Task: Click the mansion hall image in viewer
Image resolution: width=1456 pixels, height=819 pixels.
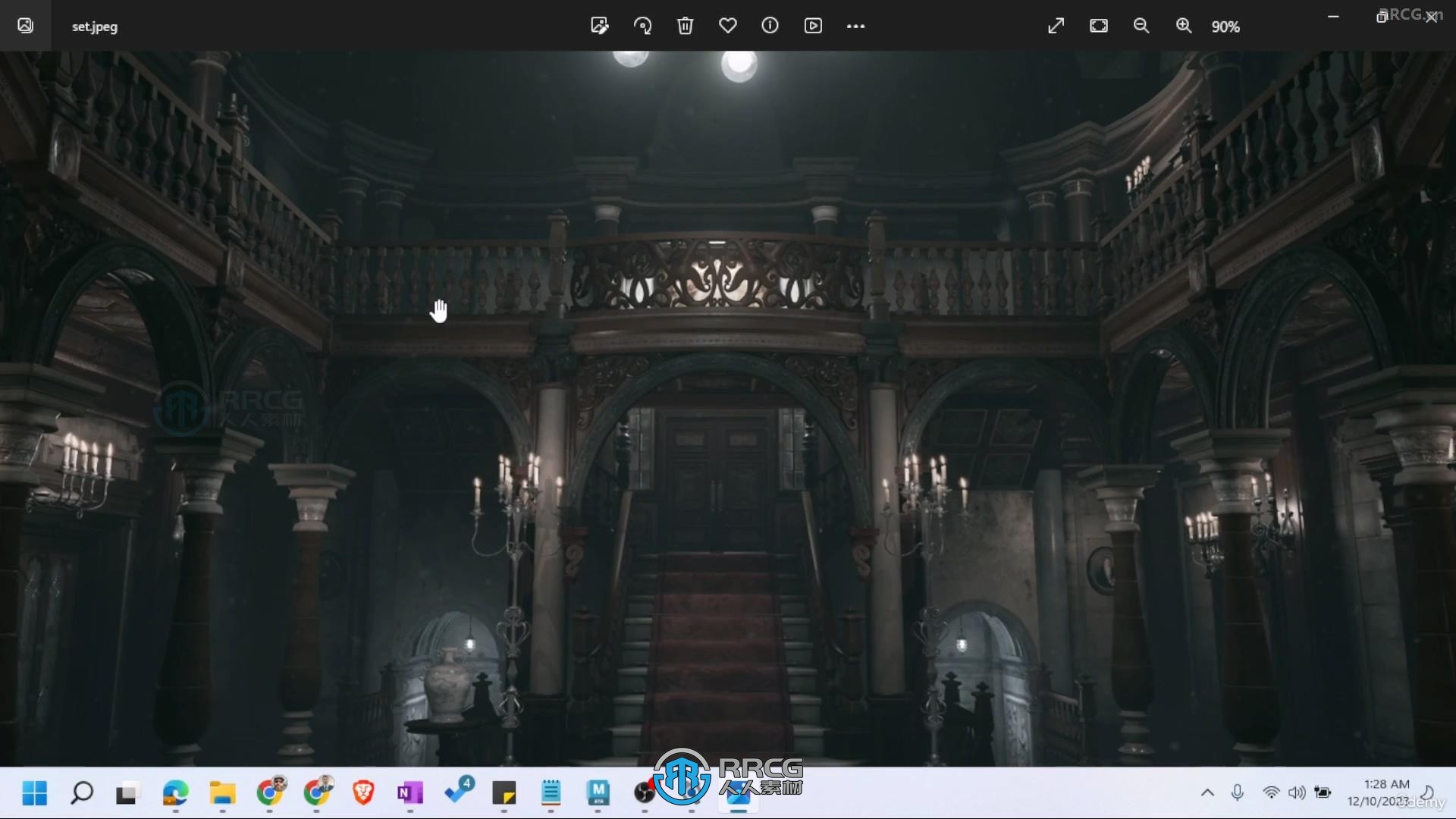Action: (x=728, y=409)
